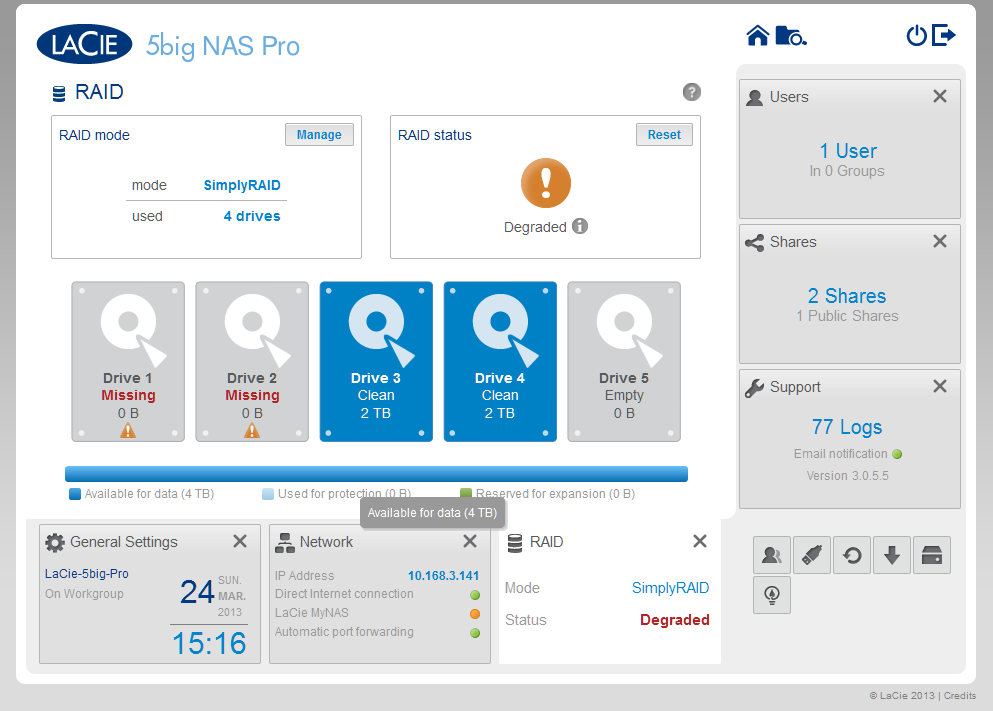The image size is (993, 711).
Task: Click the Automatic port forwarding status dot
Action: (475, 633)
